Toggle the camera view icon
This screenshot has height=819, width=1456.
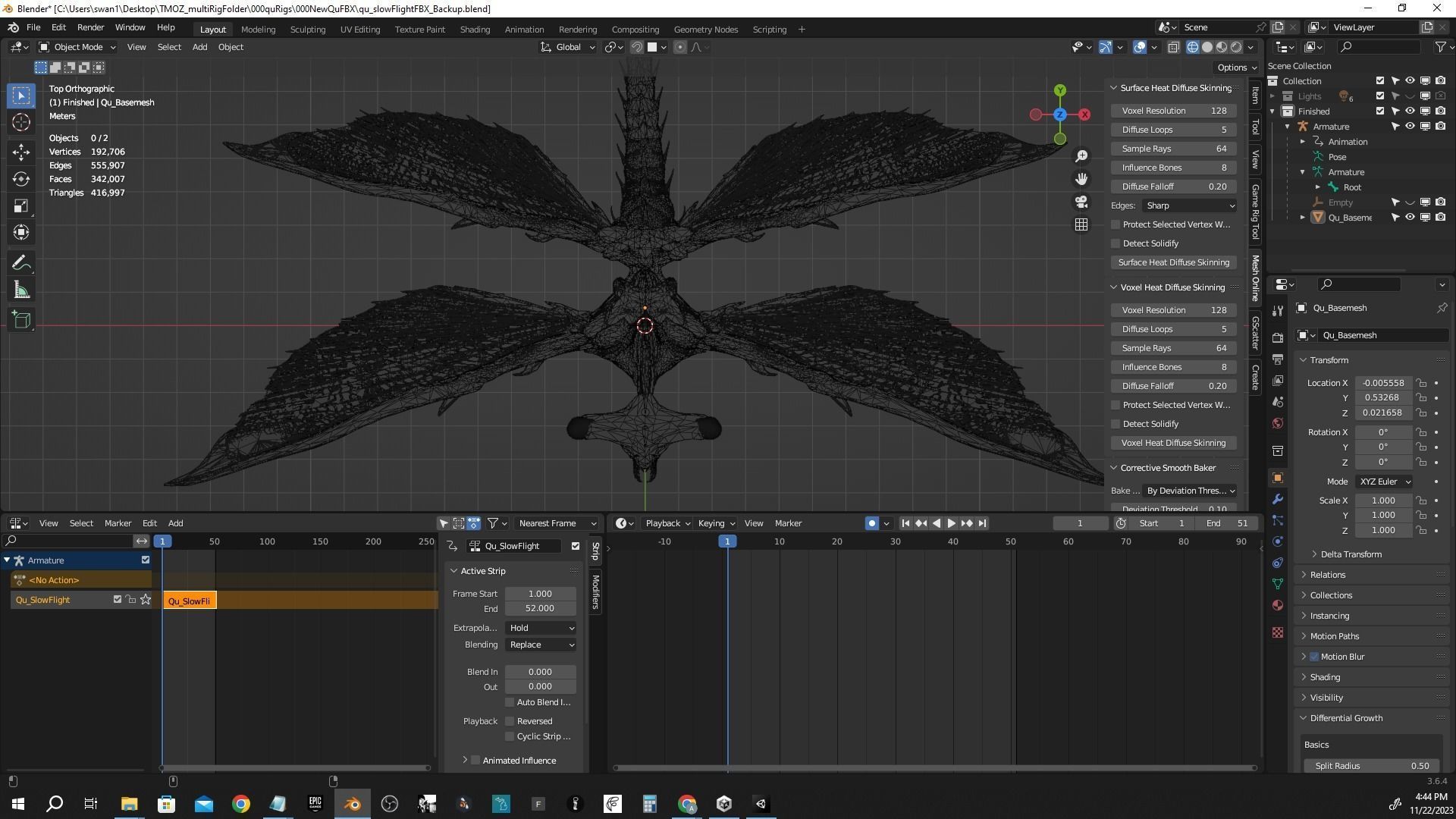1081,202
